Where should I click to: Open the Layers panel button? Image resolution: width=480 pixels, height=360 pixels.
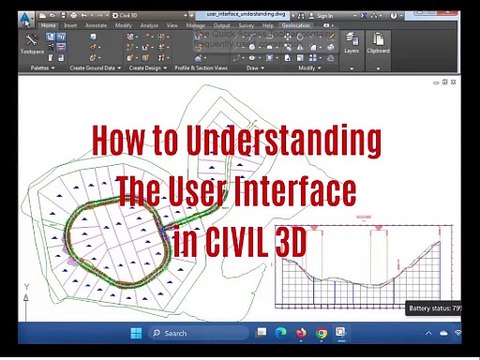[x=352, y=43]
